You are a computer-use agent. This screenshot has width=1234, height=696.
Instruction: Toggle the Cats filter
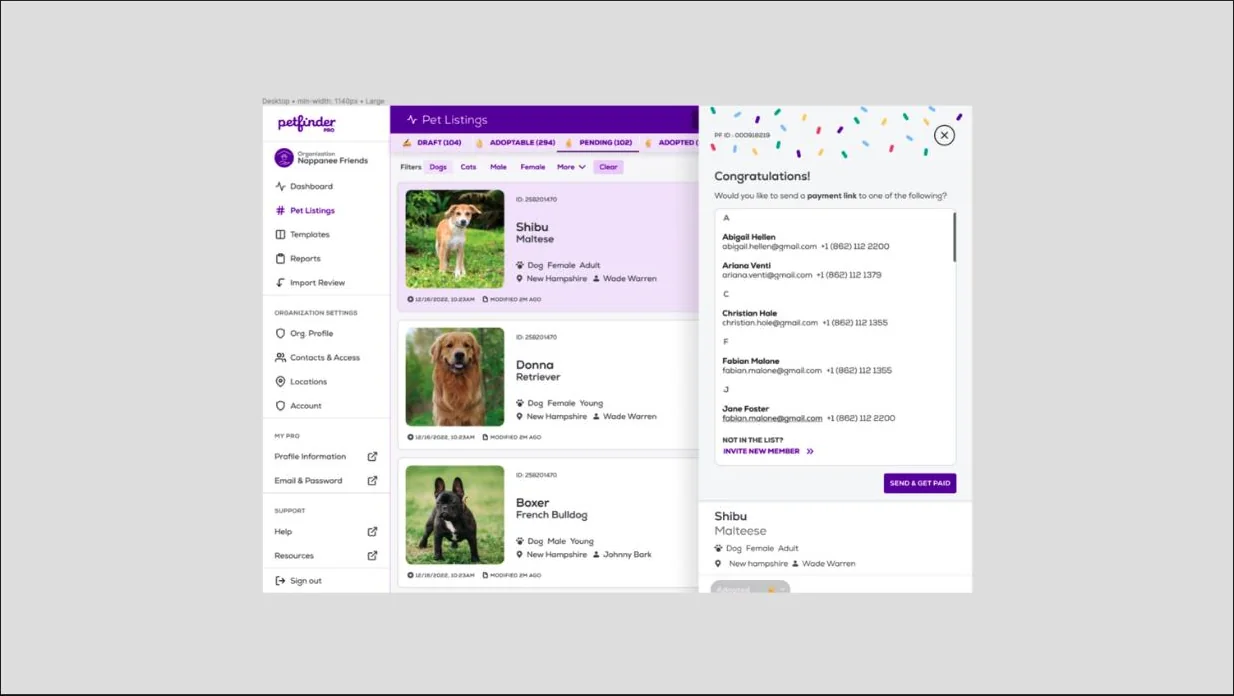point(468,167)
